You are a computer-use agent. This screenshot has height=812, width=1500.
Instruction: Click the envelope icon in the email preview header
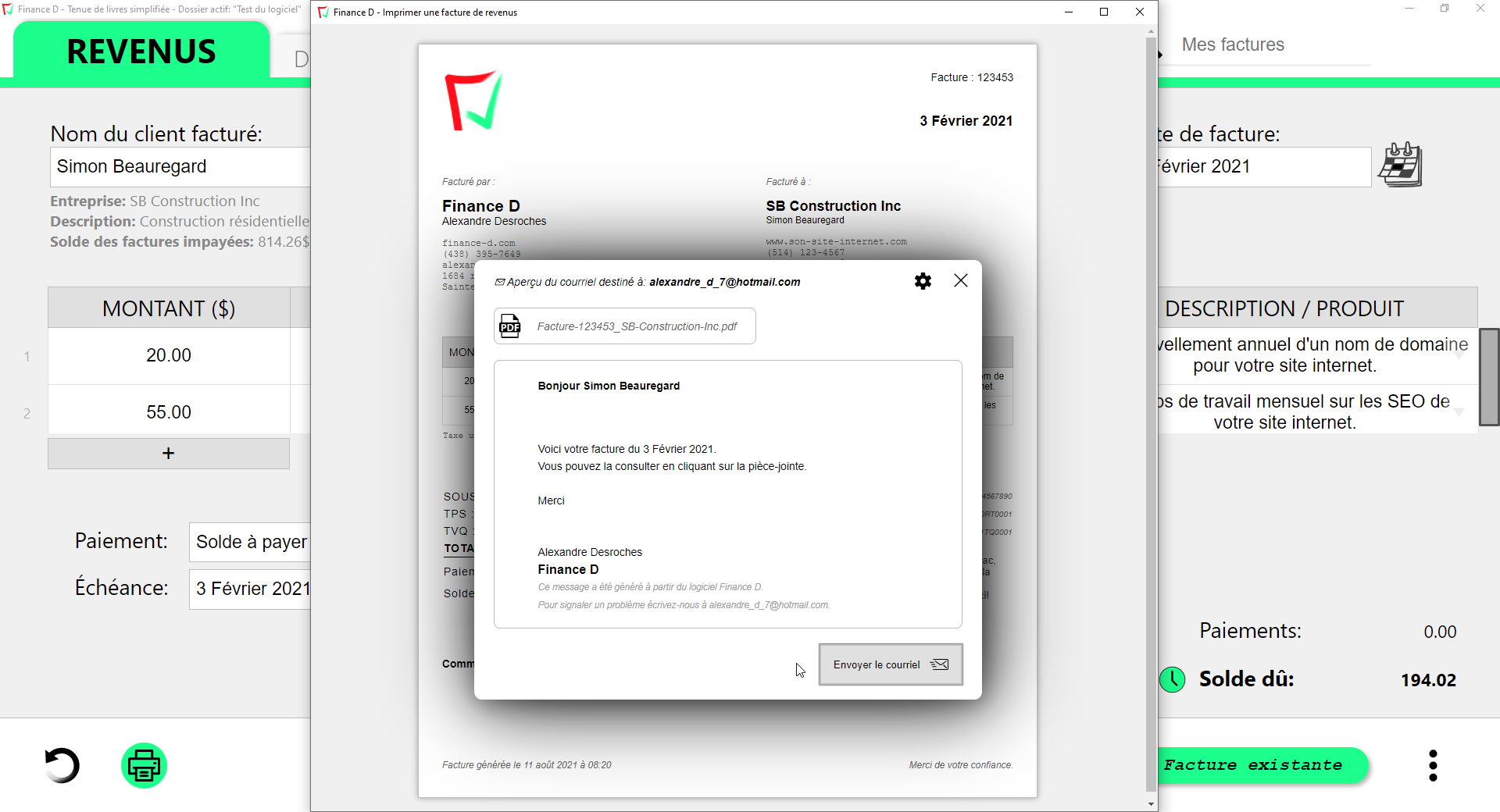(499, 281)
